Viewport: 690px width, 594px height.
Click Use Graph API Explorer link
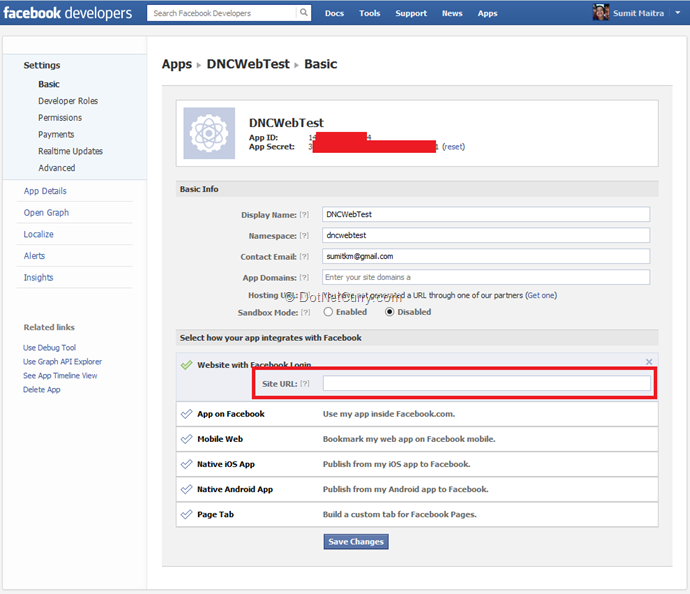tap(62, 362)
